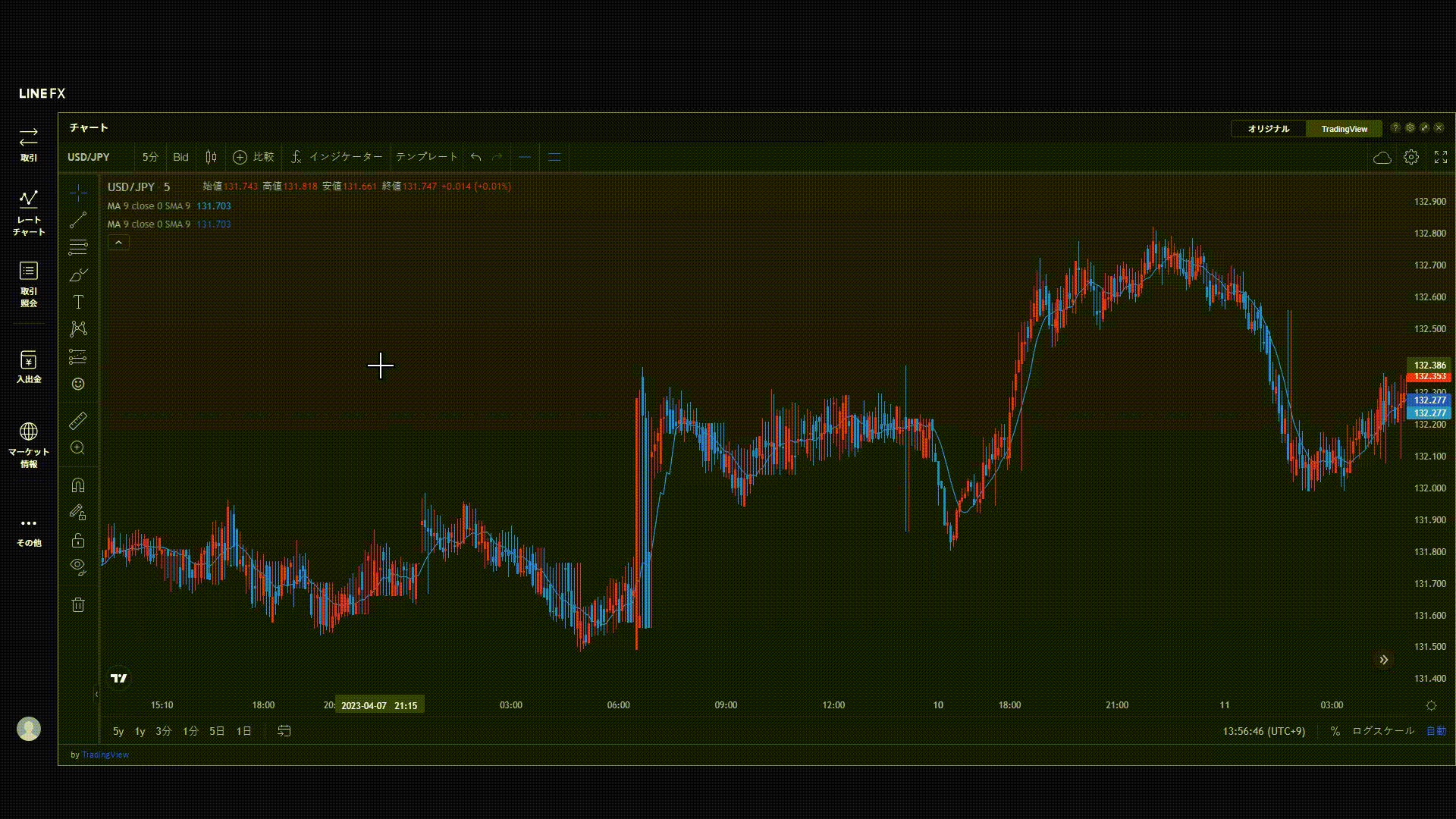This screenshot has width=1456, height=819.
Task: Collapse the indicator legend chevron
Action: click(x=118, y=243)
